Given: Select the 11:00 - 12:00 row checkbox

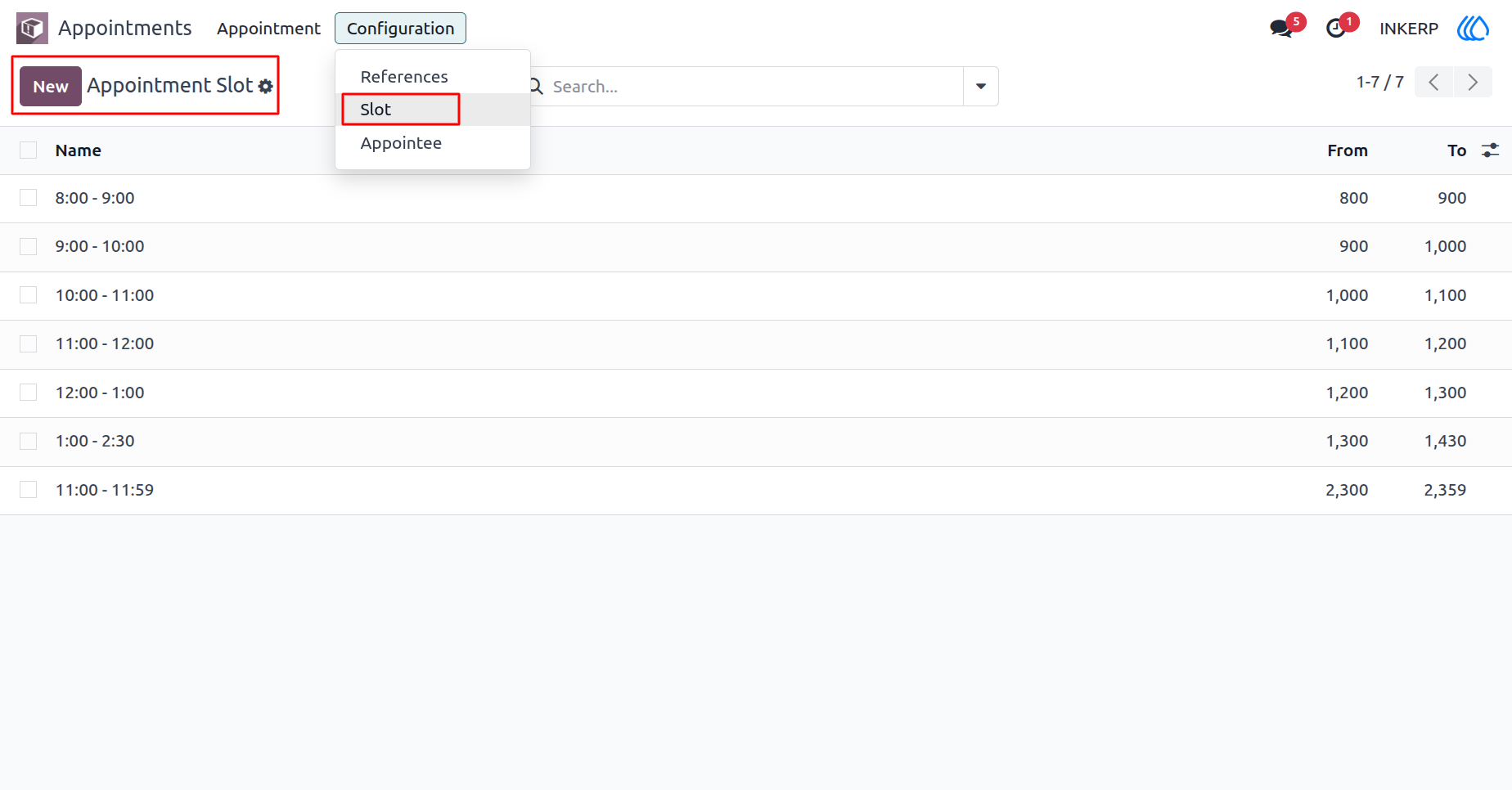Looking at the screenshot, I should pos(29,343).
